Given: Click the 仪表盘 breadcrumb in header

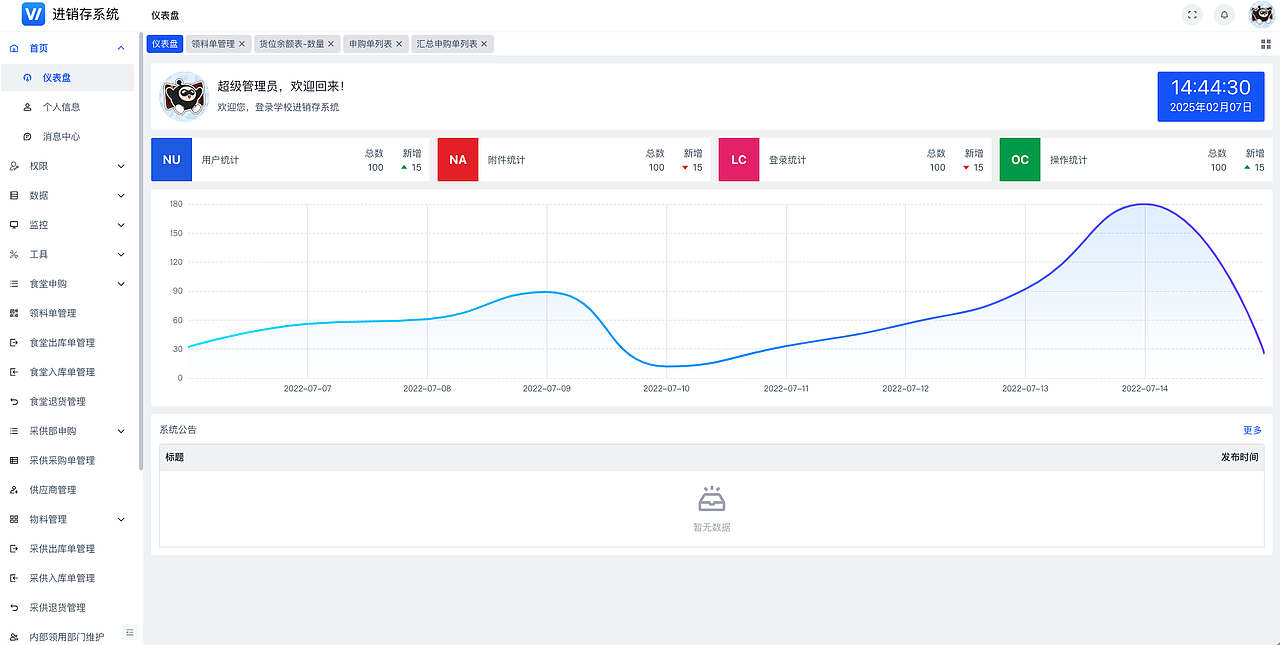Looking at the screenshot, I should (165, 15).
